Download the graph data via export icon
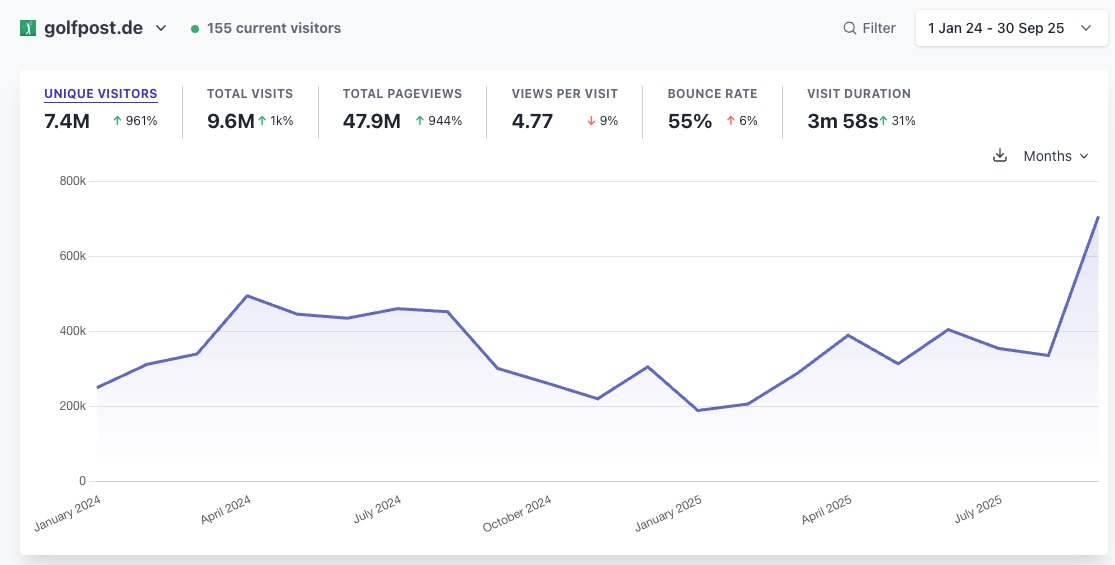The width and height of the screenshot is (1115, 565). click(x=999, y=156)
